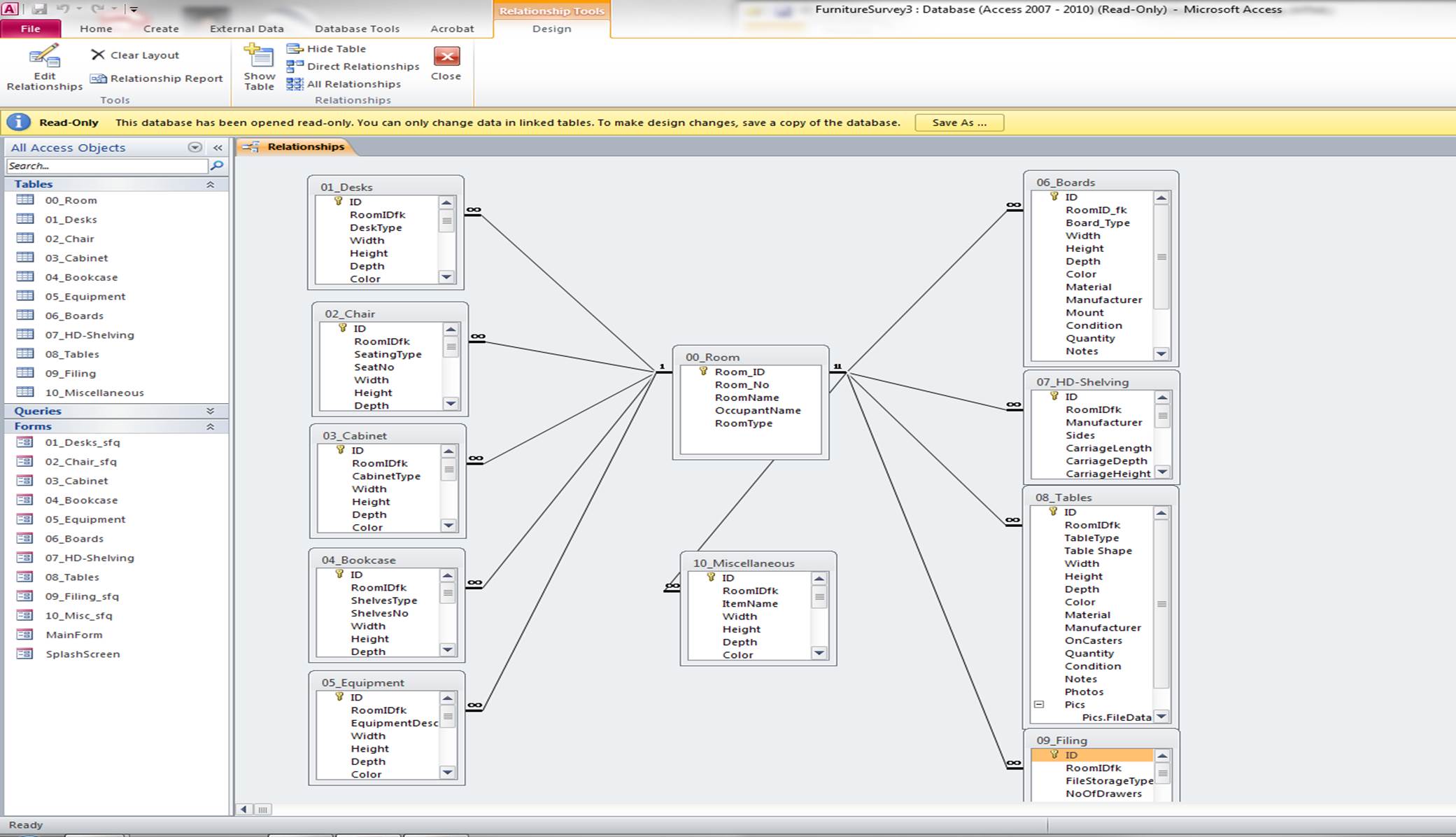Screen dimensions: 1456x837
Task: Click the horizontal scrollbar thumb at bottom
Action: click(x=263, y=810)
